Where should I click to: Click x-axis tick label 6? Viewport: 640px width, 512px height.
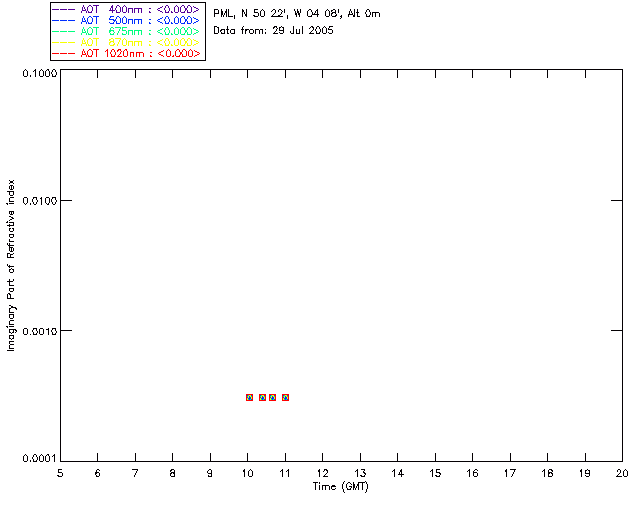point(98,473)
